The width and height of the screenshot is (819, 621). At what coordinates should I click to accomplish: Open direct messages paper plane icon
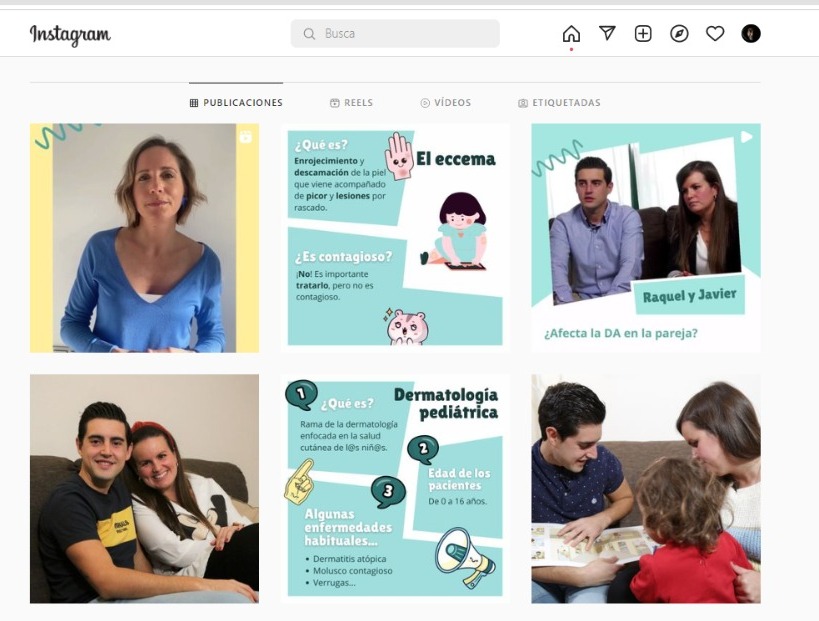coord(607,33)
